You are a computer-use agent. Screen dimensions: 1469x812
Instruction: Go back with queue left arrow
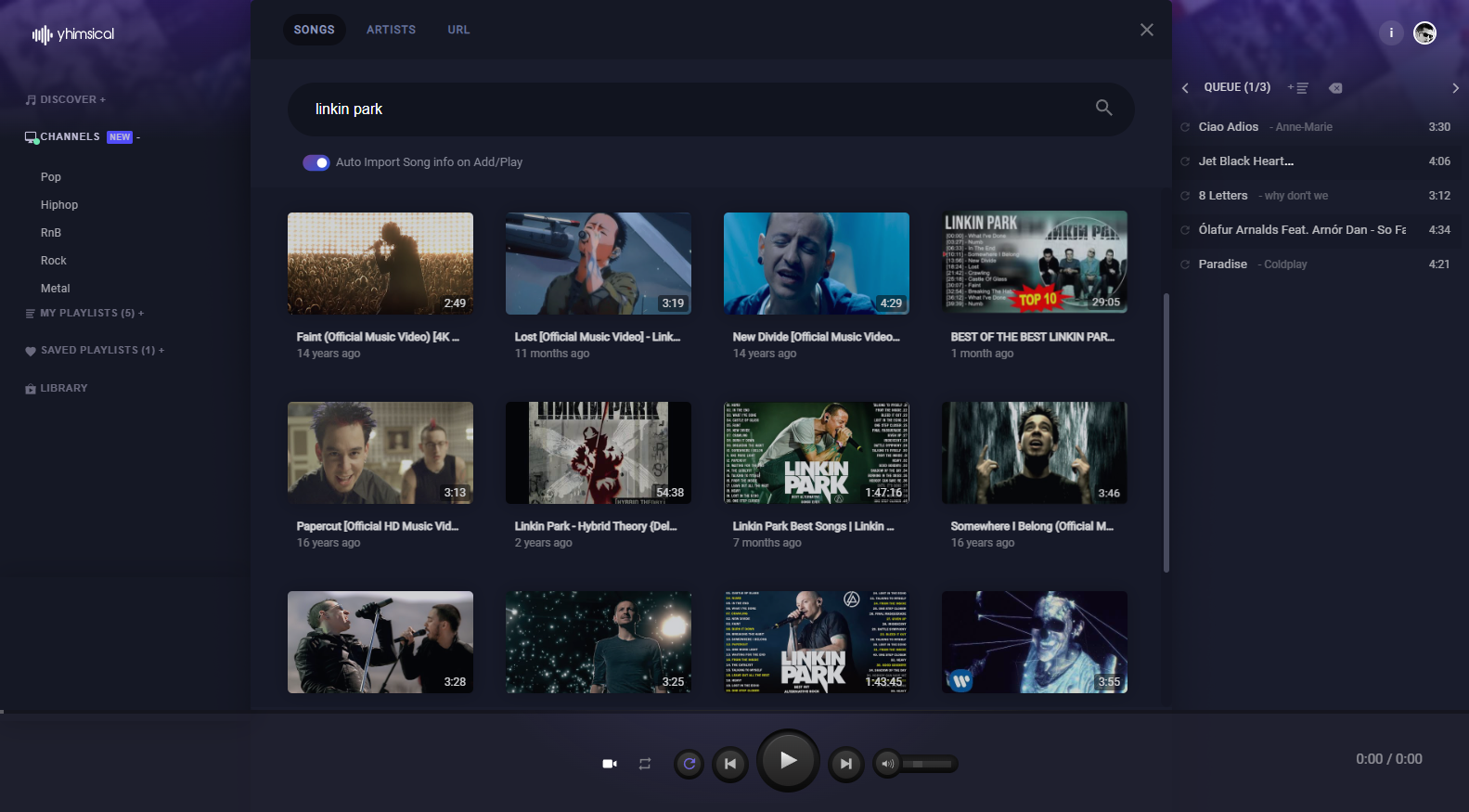tap(1185, 88)
